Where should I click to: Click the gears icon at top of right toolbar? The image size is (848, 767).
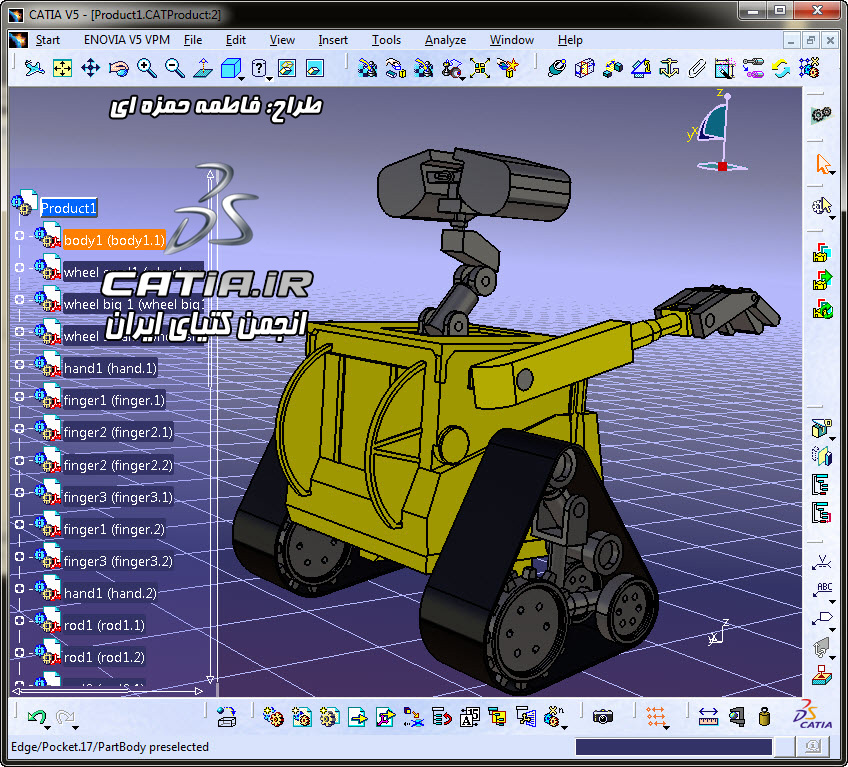(822, 115)
